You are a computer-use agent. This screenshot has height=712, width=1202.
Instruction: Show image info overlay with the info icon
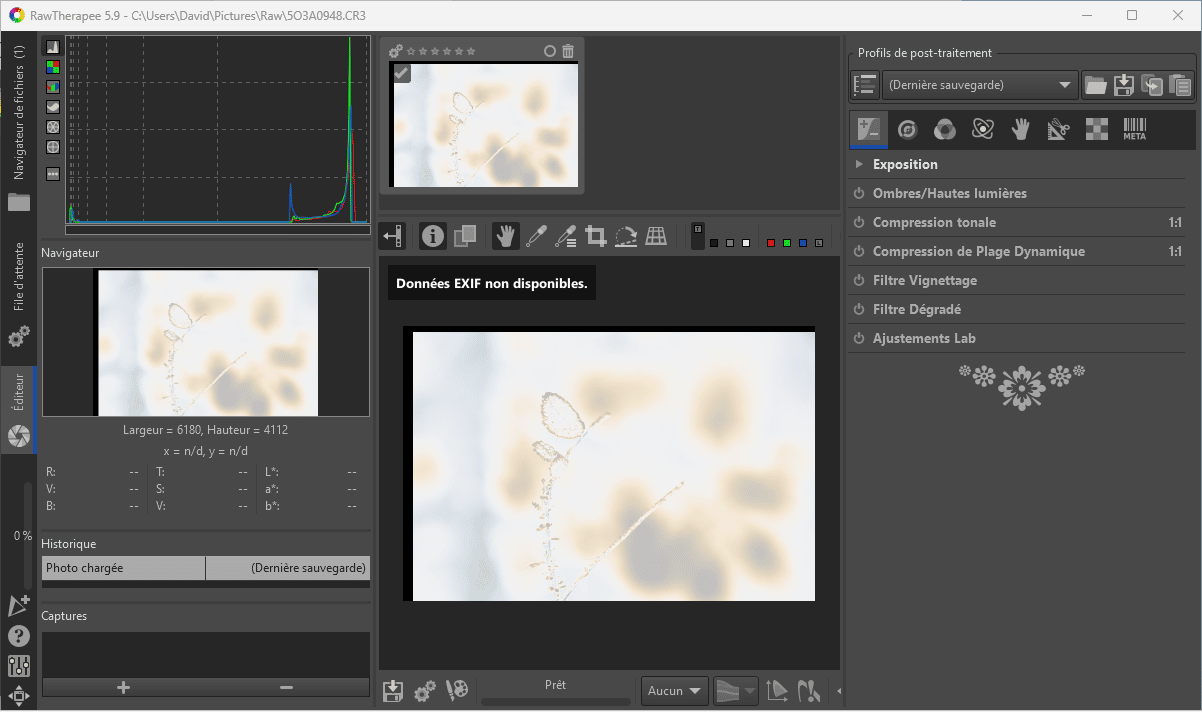click(432, 236)
